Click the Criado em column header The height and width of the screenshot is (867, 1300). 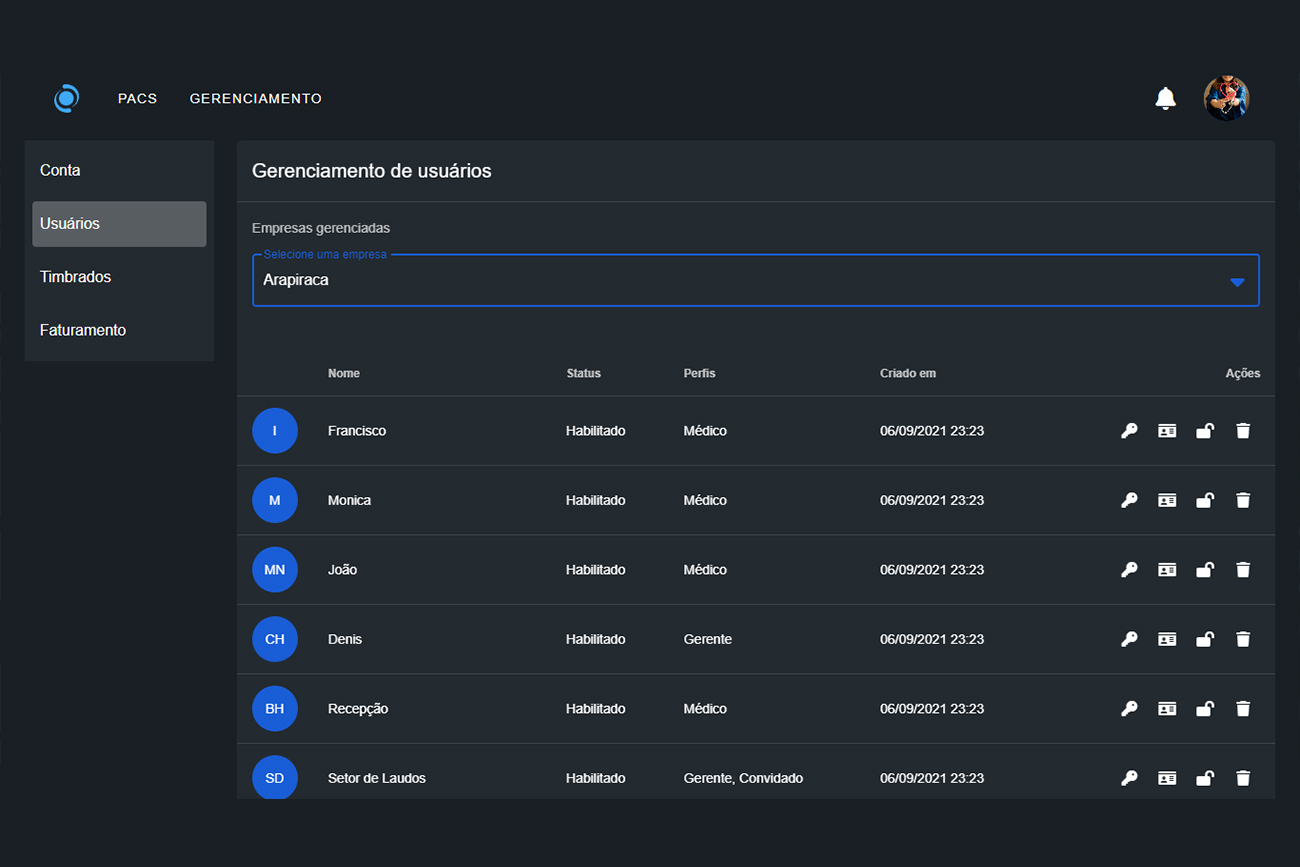coord(908,373)
